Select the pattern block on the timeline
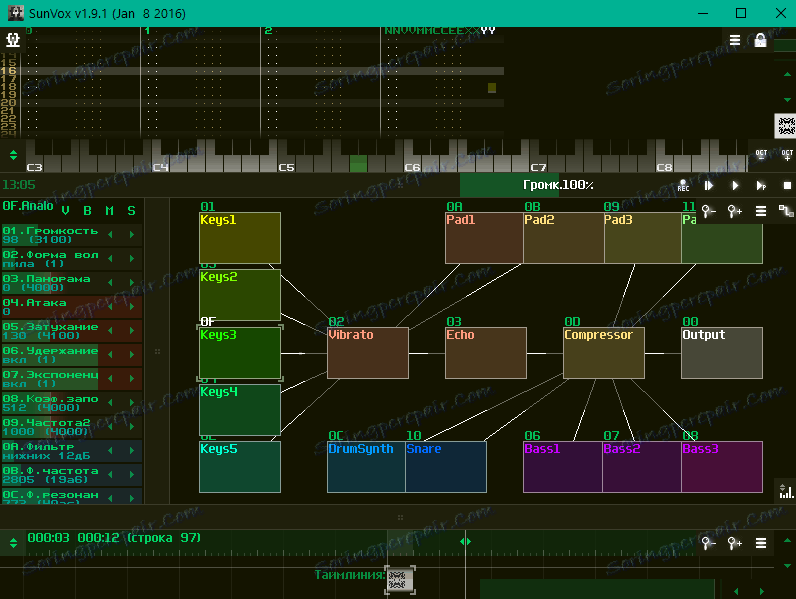This screenshot has width=796, height=599. click(400, 580)
